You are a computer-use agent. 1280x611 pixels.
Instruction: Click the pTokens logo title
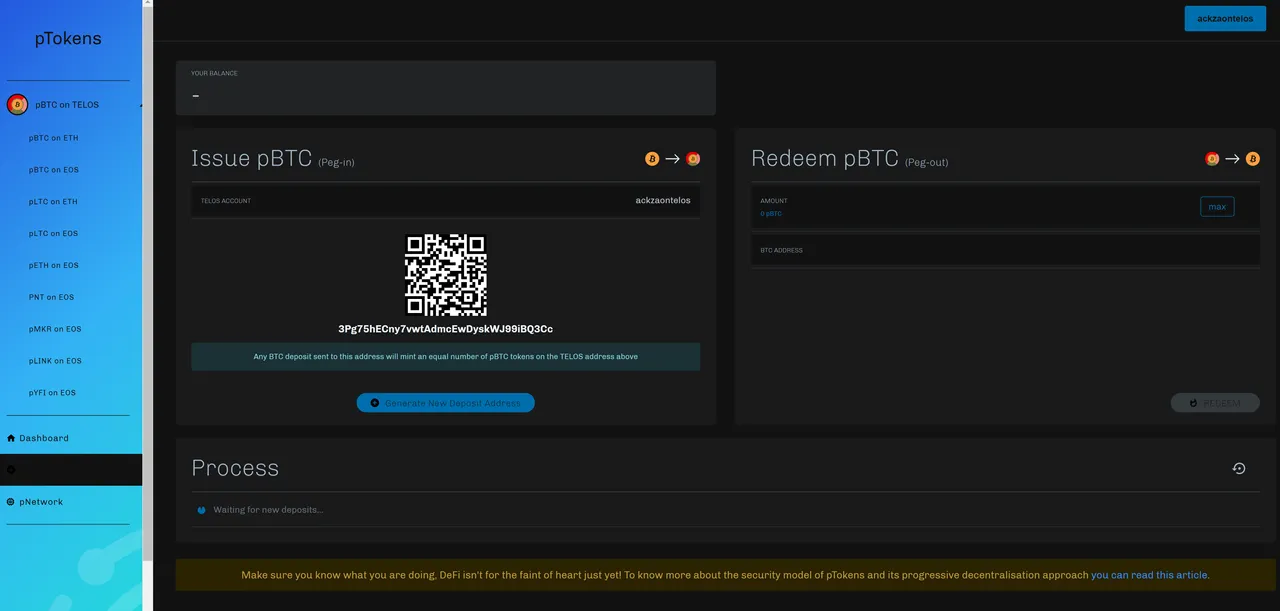68,39
